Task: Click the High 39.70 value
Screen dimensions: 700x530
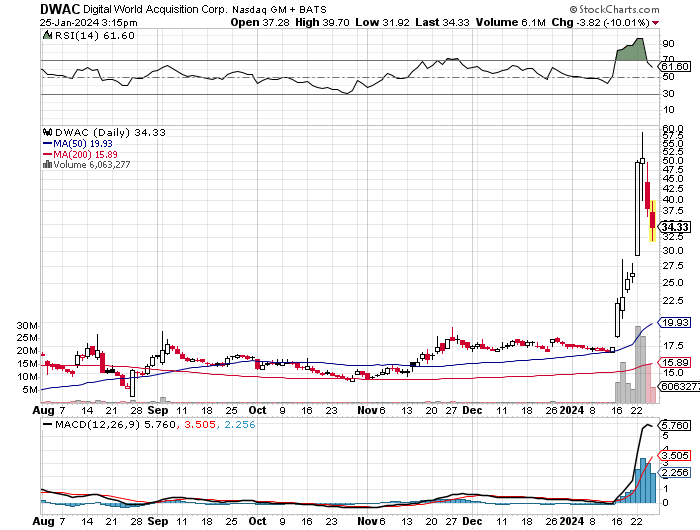Action: tap(322, 22)
